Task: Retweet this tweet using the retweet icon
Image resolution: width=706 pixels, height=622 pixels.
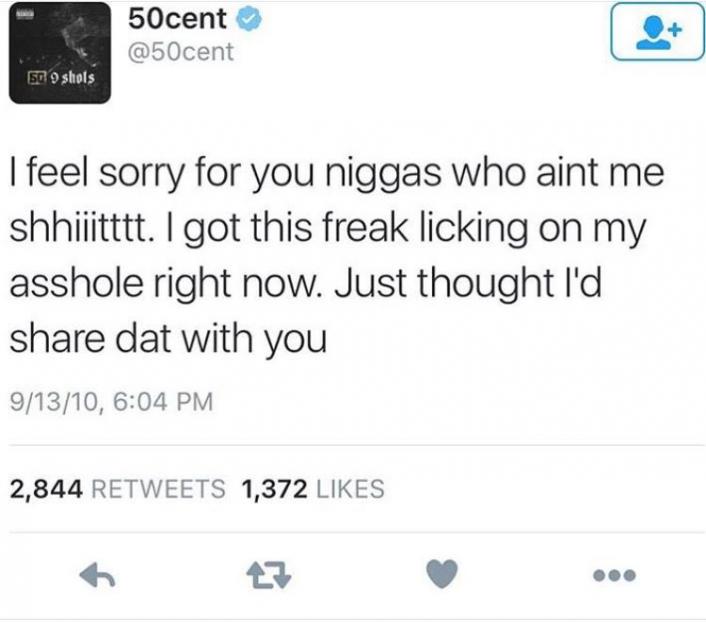Action: point(269,576)
